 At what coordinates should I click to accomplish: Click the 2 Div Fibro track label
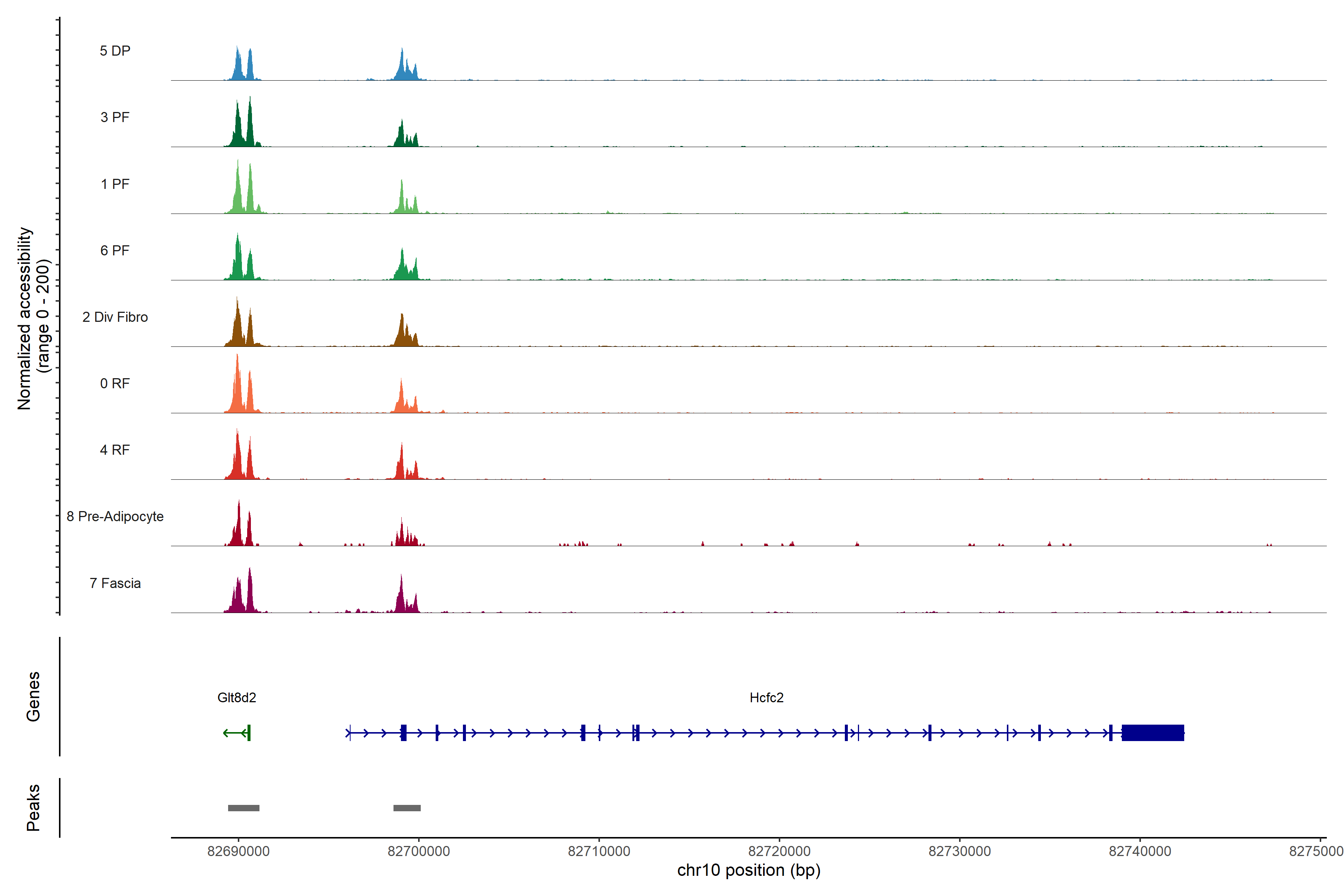[x=115, y=317]
